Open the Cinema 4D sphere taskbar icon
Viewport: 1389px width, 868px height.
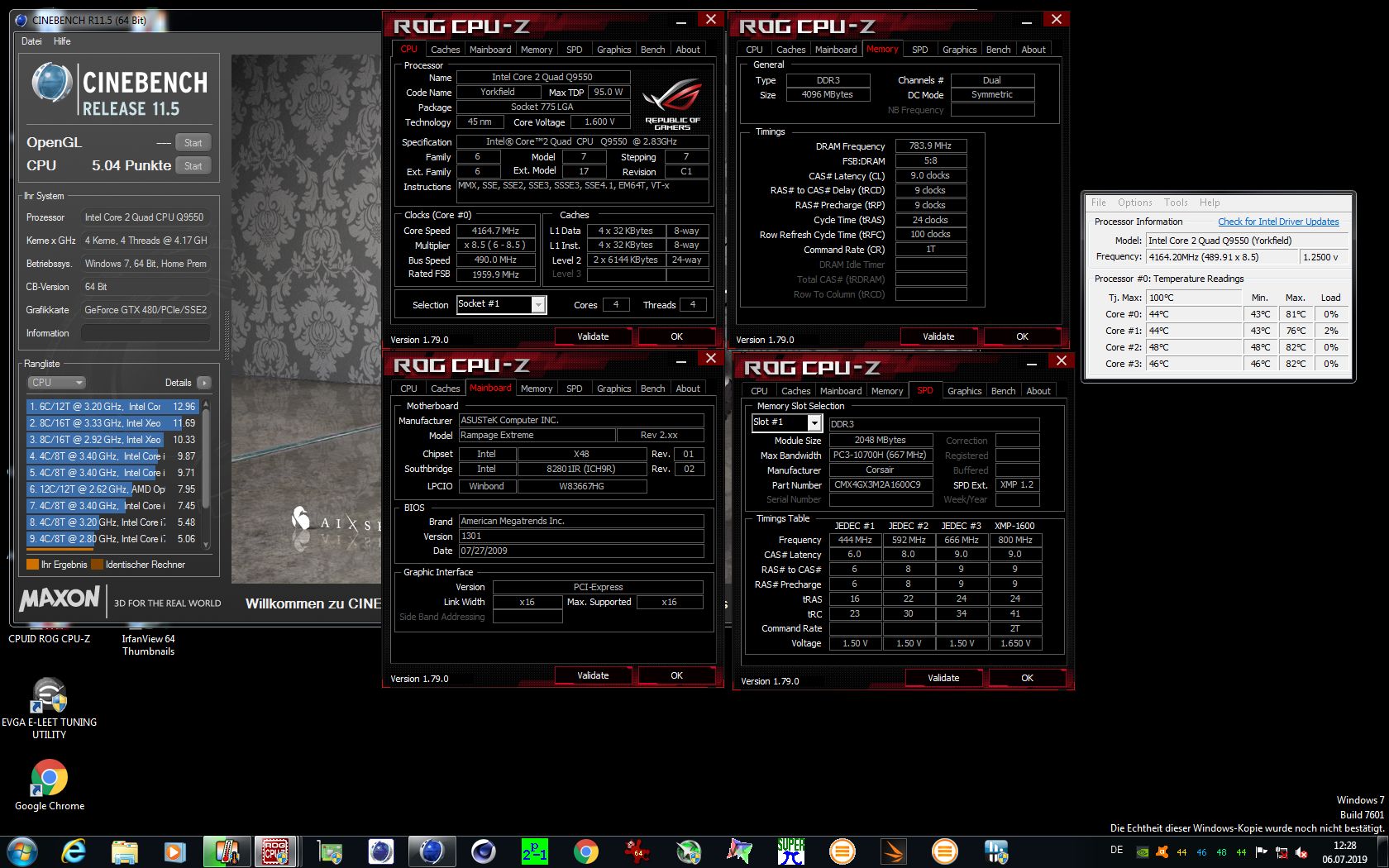pyautogui.click(x=483, y=851)
